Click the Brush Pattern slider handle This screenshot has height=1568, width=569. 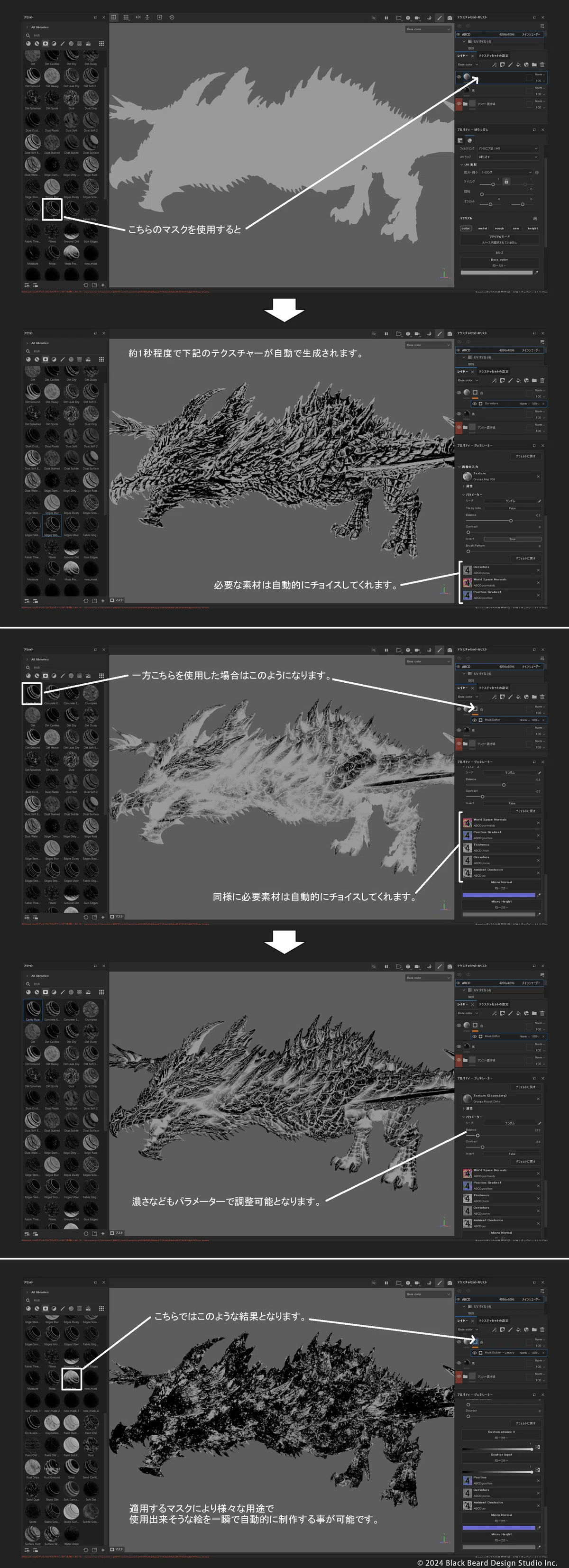coord(468,552)
